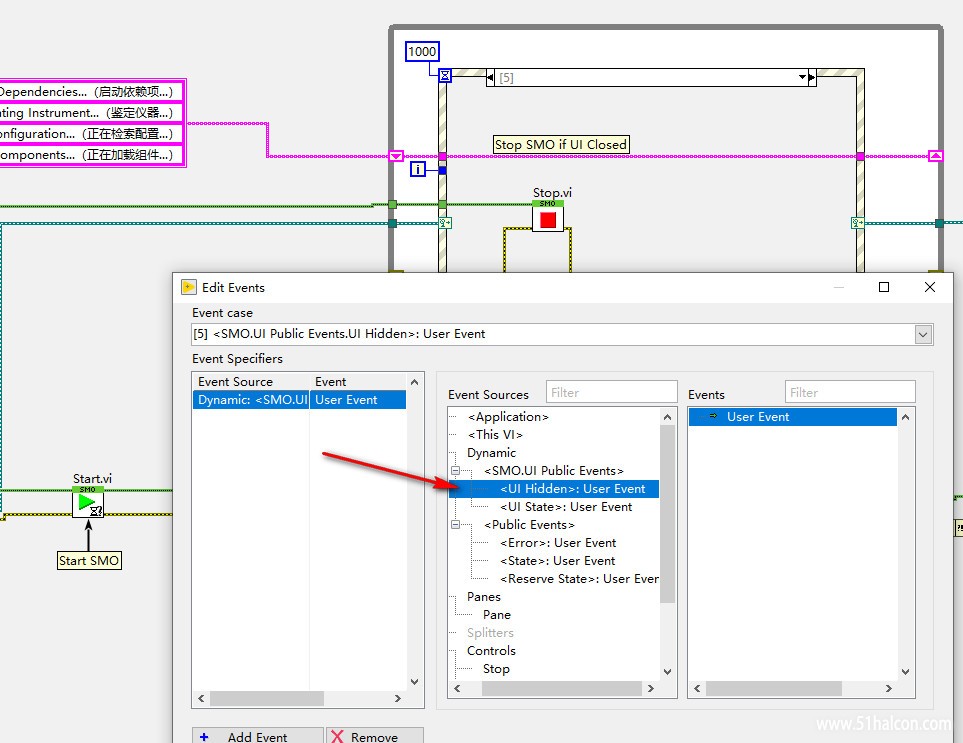Click Event Sources horizontal scroll left arrow

[457, 689]
